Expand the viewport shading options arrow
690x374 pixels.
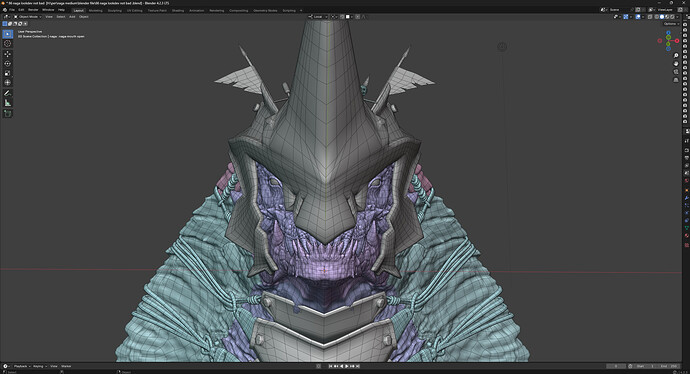coord(678,17)
